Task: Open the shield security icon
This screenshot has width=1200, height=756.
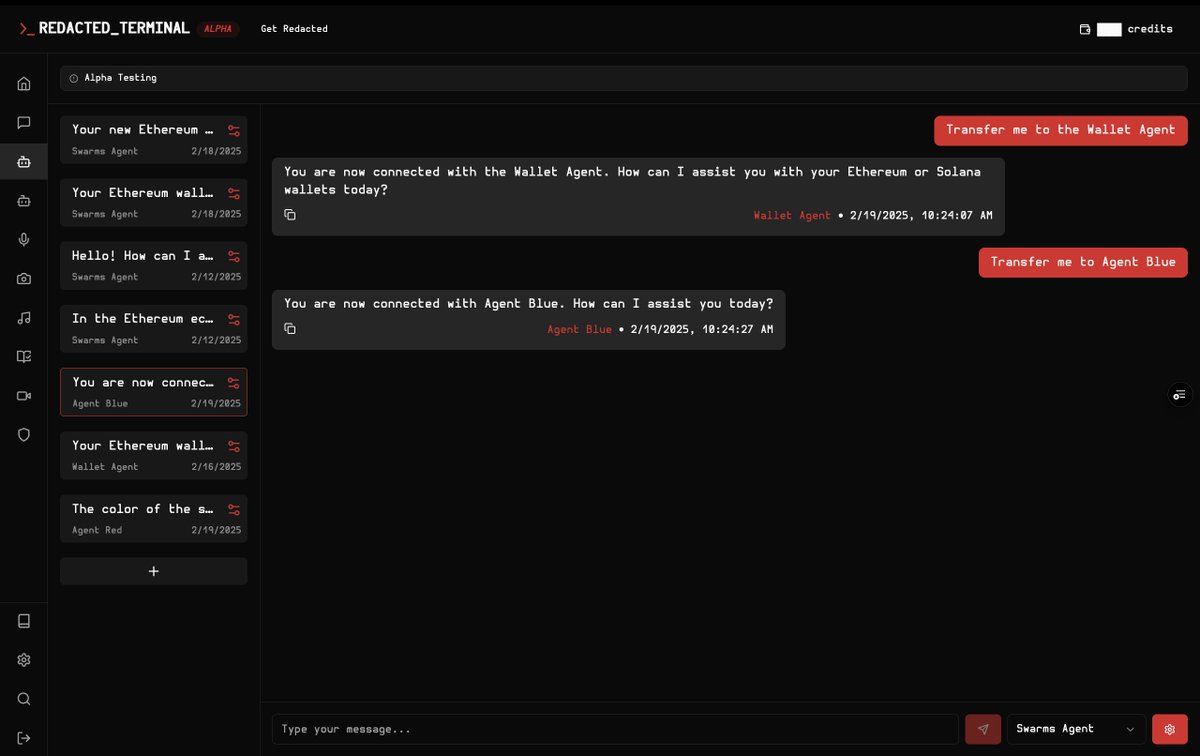Action: click(x=24, y=435)
